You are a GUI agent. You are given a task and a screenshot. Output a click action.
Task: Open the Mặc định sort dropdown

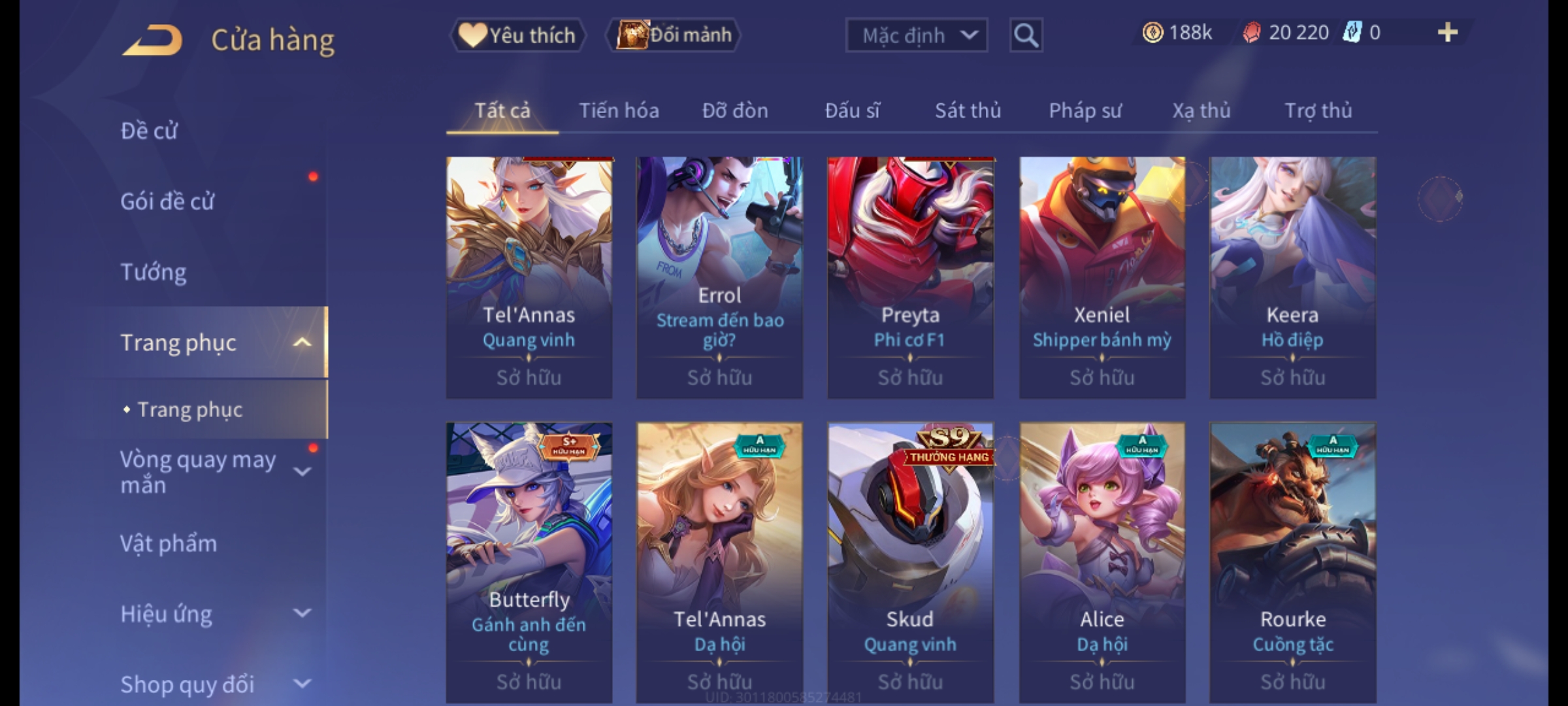point(916,35)
